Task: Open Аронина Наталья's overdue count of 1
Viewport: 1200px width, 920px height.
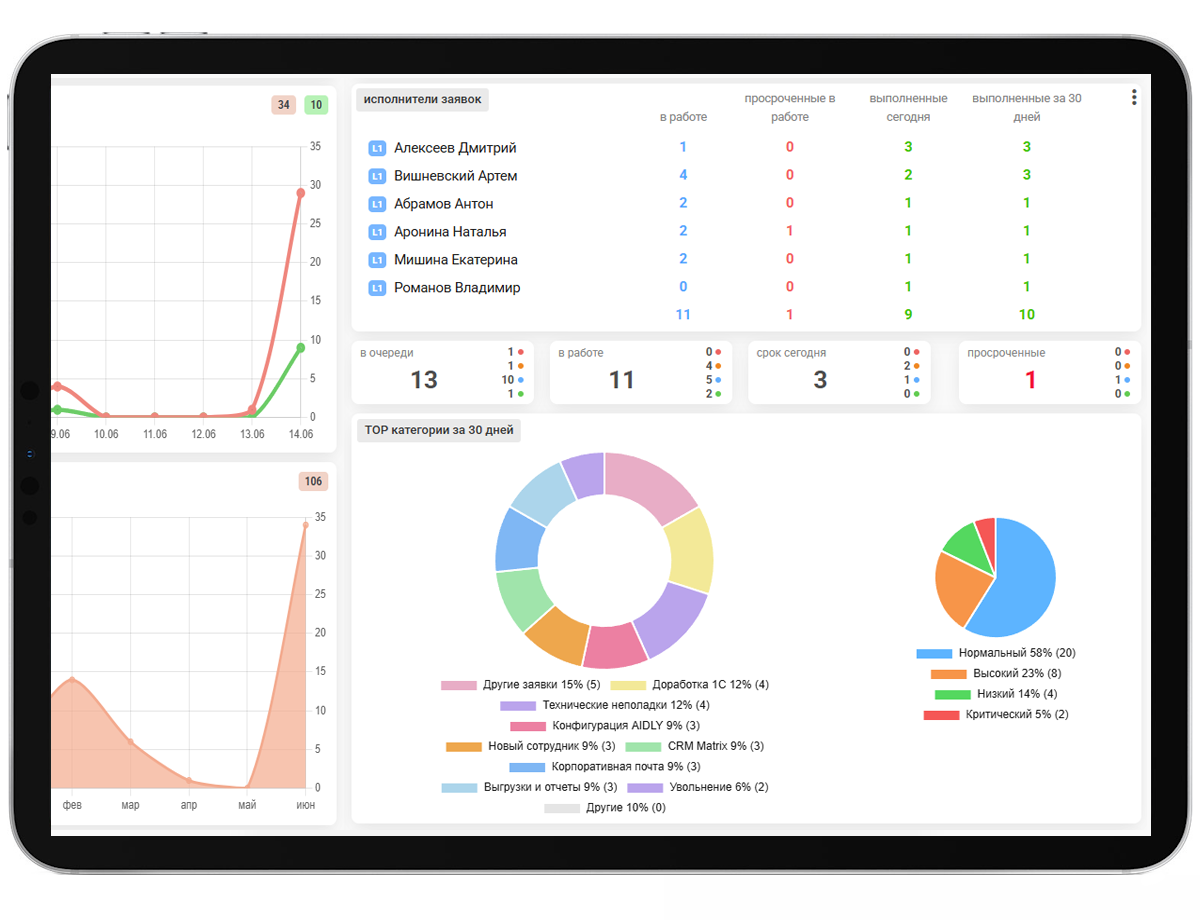Action: point(789,232)
